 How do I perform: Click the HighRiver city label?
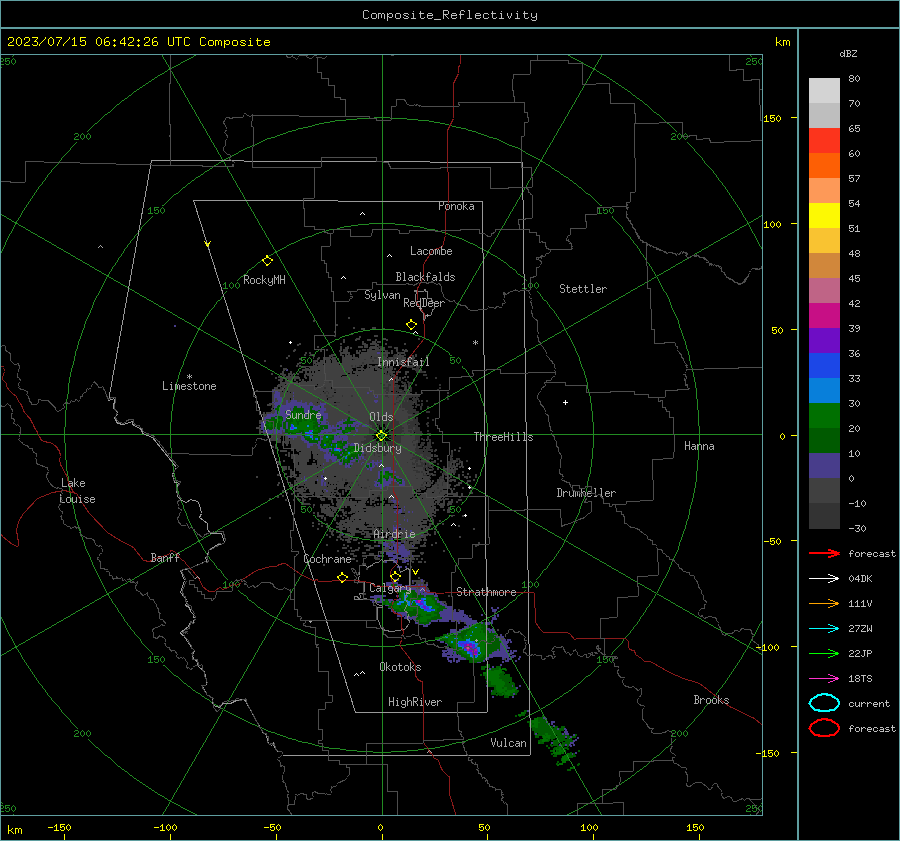(x=415, y=702)
